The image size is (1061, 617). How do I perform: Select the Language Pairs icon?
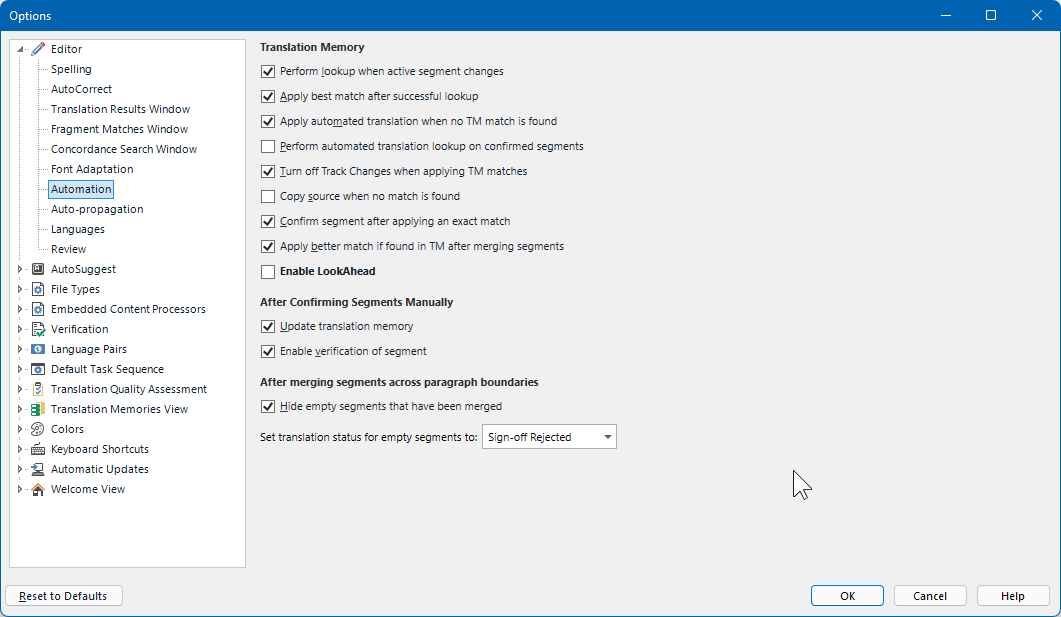pyautogui.click(x=40, y=348)
